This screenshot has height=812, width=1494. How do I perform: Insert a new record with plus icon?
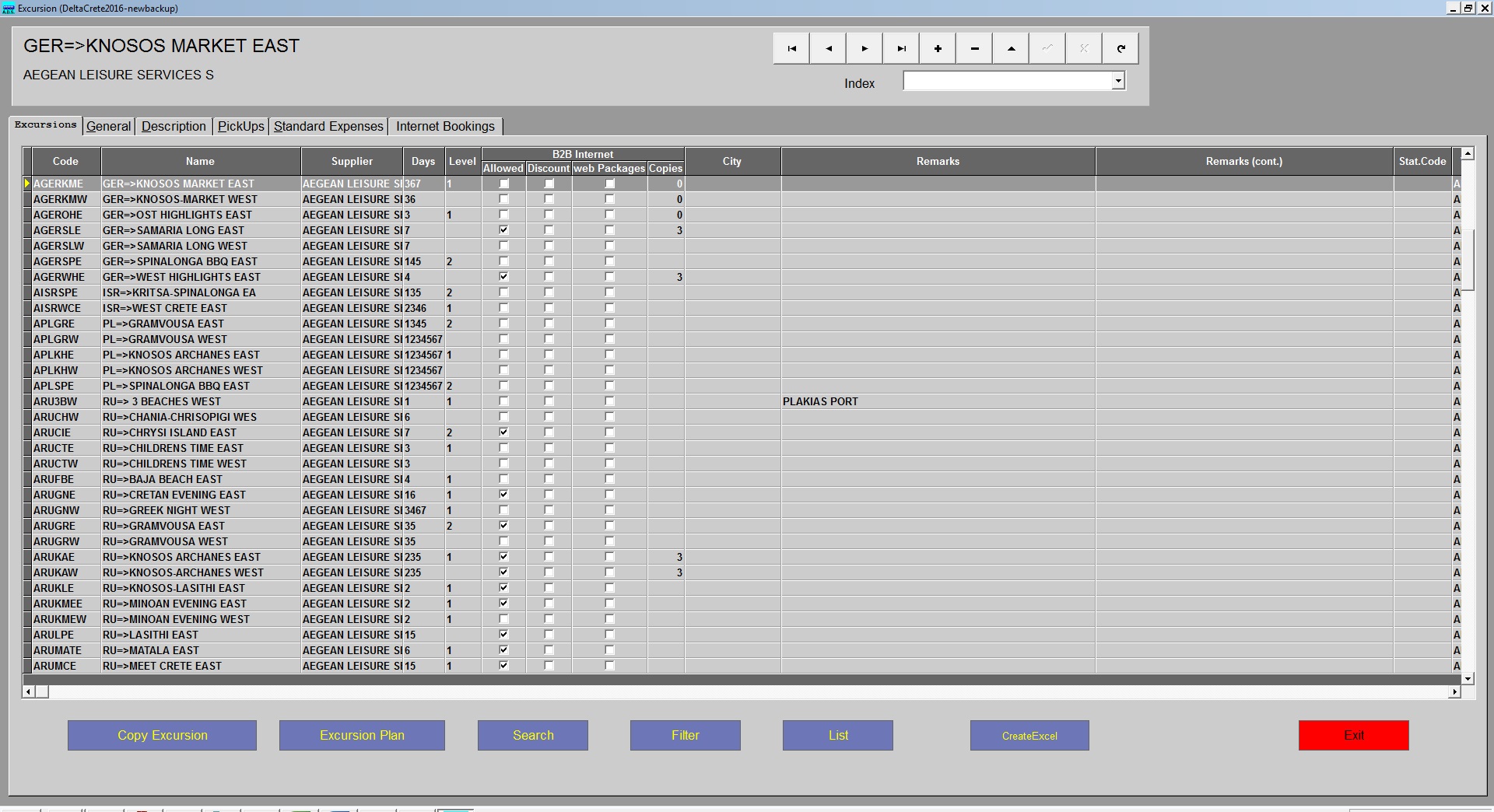tap(938, 48)
